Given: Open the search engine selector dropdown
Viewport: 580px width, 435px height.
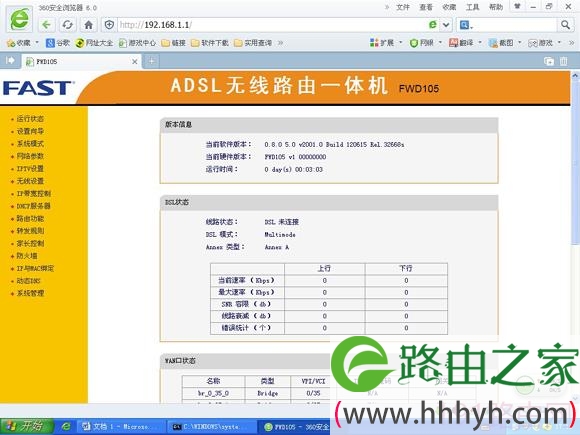Looking at the screenshot, I should click(x=466, y=25).
